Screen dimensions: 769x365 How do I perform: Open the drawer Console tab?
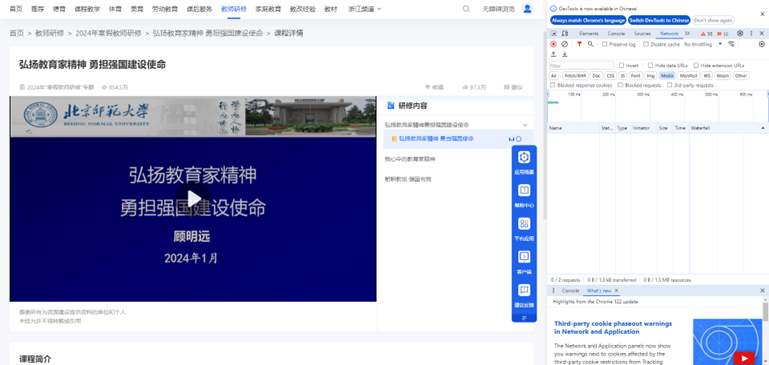click(570, 291)
